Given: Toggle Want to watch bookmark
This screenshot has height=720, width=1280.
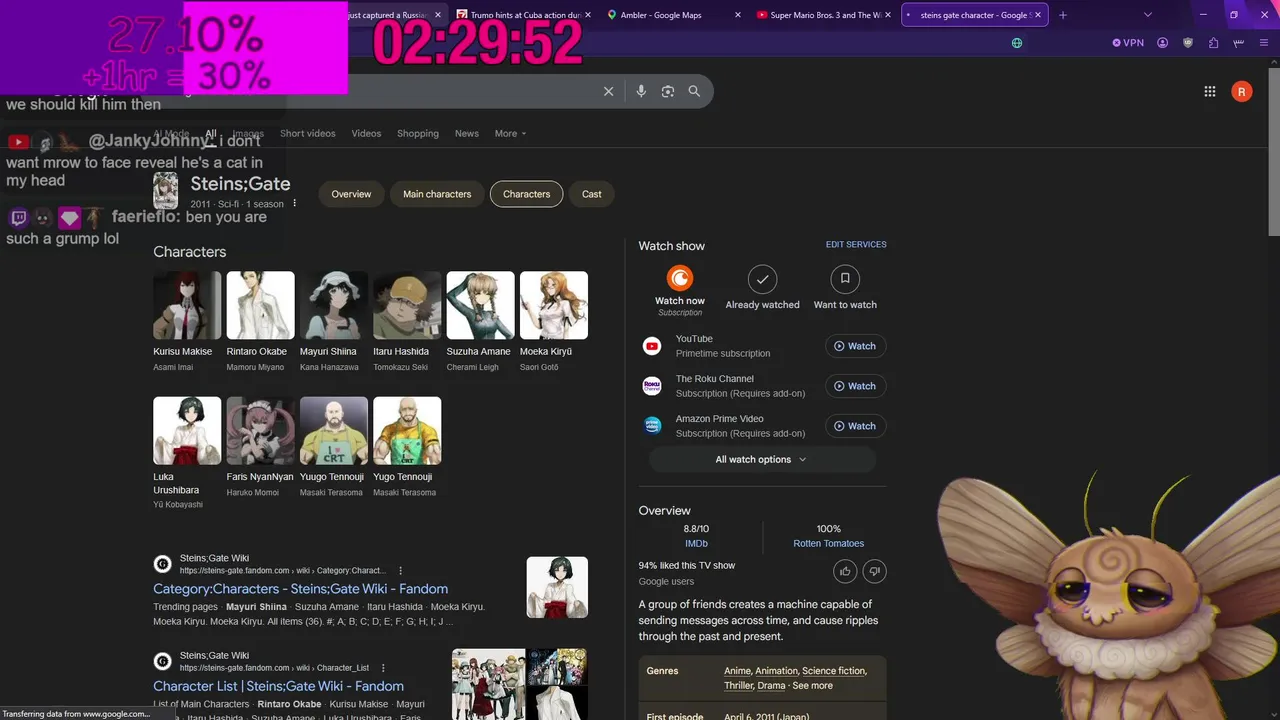Looking at the screenshot, I should pyautogui.click(x=845, y=278).
